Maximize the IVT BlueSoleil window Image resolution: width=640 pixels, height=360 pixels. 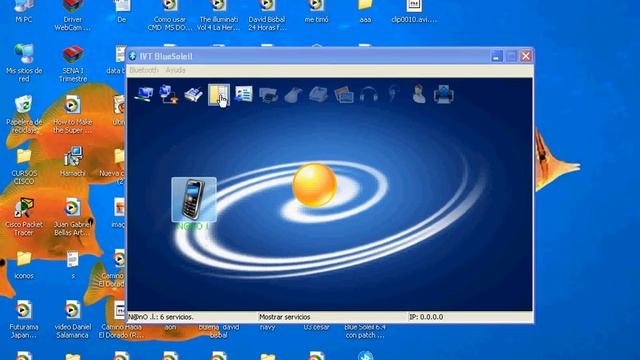point(511,56)
